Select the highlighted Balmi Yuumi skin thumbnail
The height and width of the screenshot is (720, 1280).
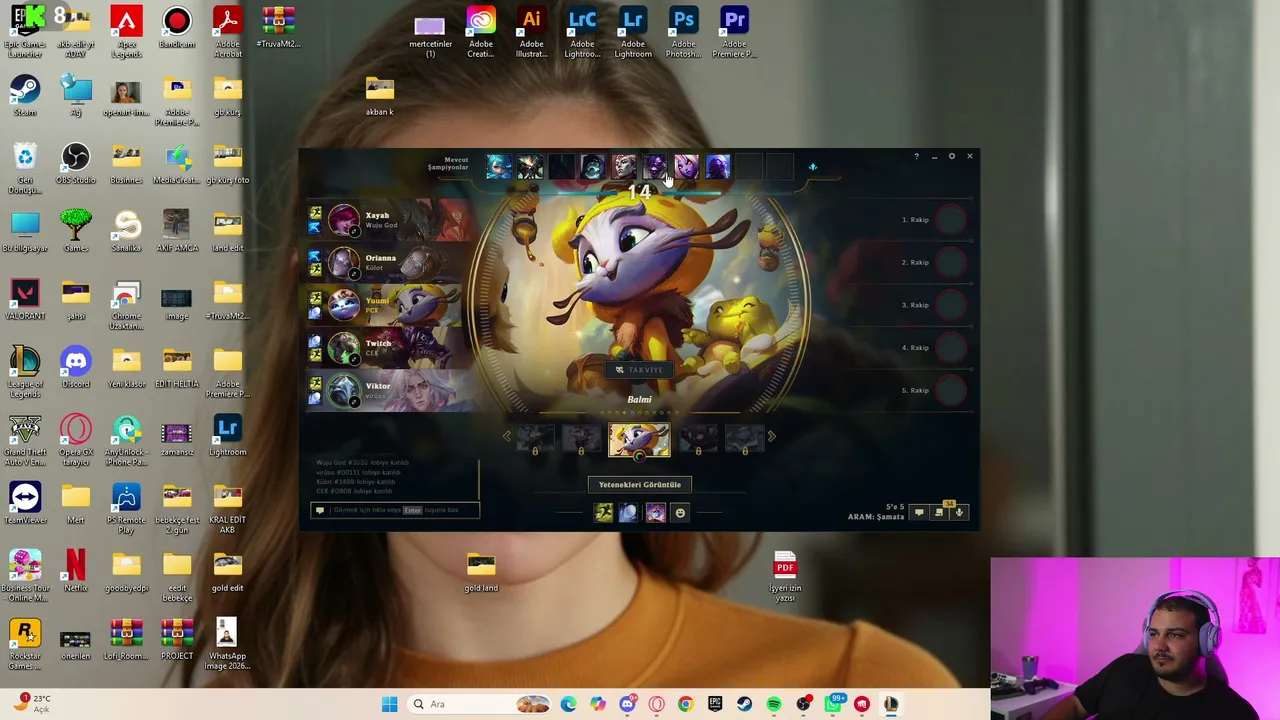click(x=639, y=440)
